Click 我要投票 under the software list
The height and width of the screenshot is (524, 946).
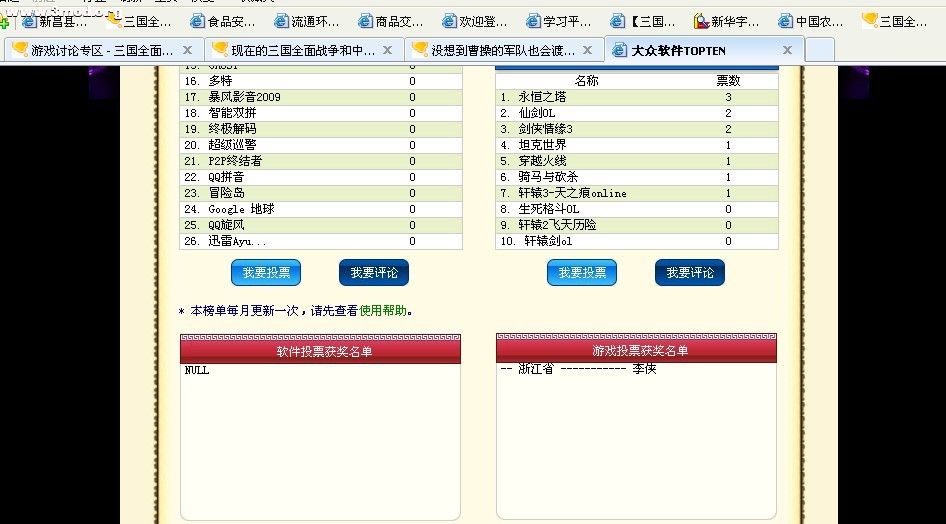265,273
